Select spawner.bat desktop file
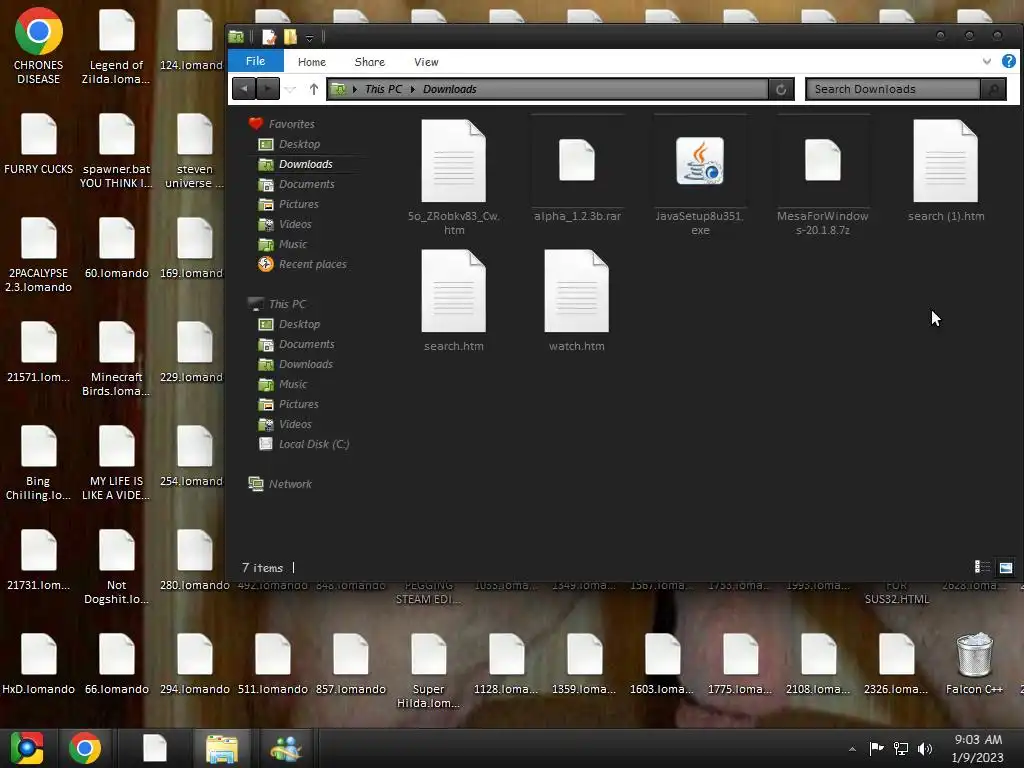The height and width of the screenshot is (768, 1024). 116,150
